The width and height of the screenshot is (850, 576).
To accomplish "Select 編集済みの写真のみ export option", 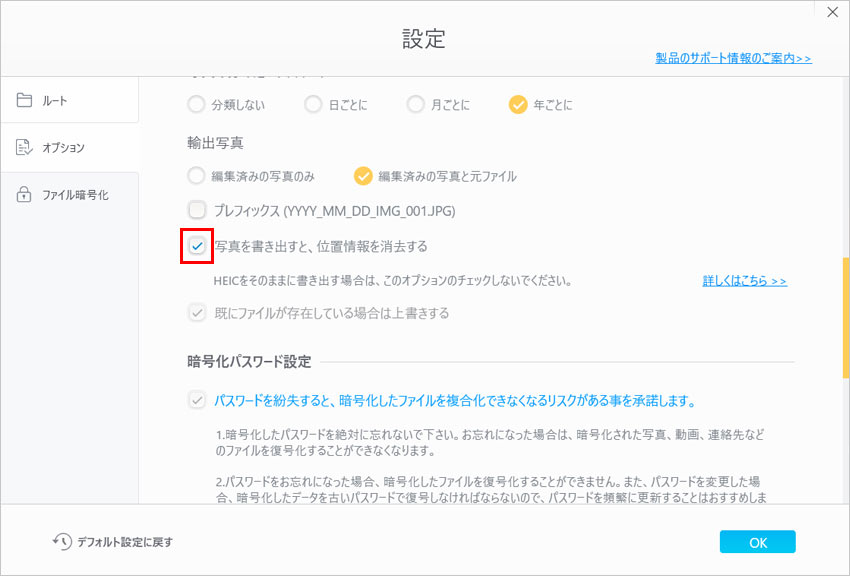I will coord(195,176).
